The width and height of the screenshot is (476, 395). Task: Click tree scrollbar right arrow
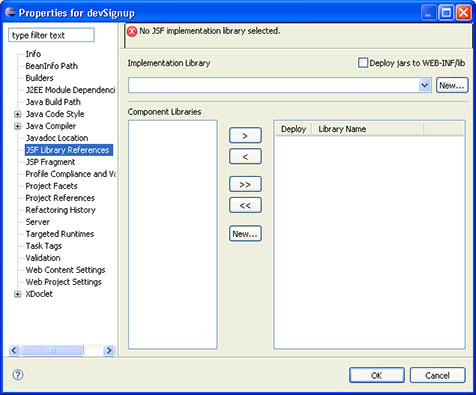(109, 350)
